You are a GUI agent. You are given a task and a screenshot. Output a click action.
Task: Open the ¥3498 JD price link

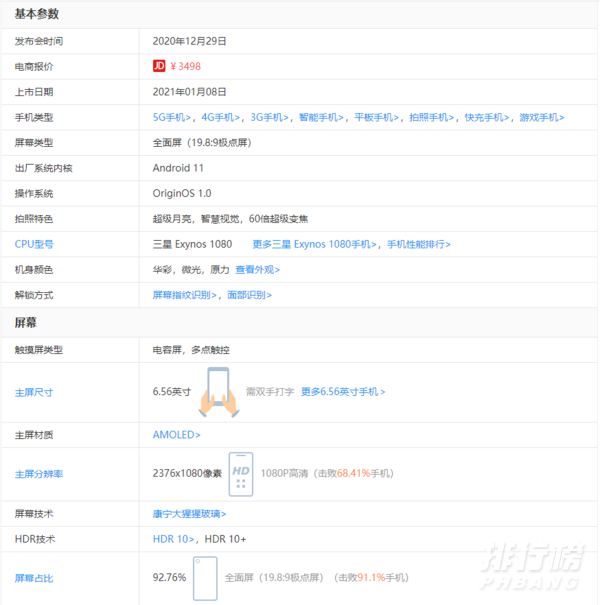(x=186, y=66)
